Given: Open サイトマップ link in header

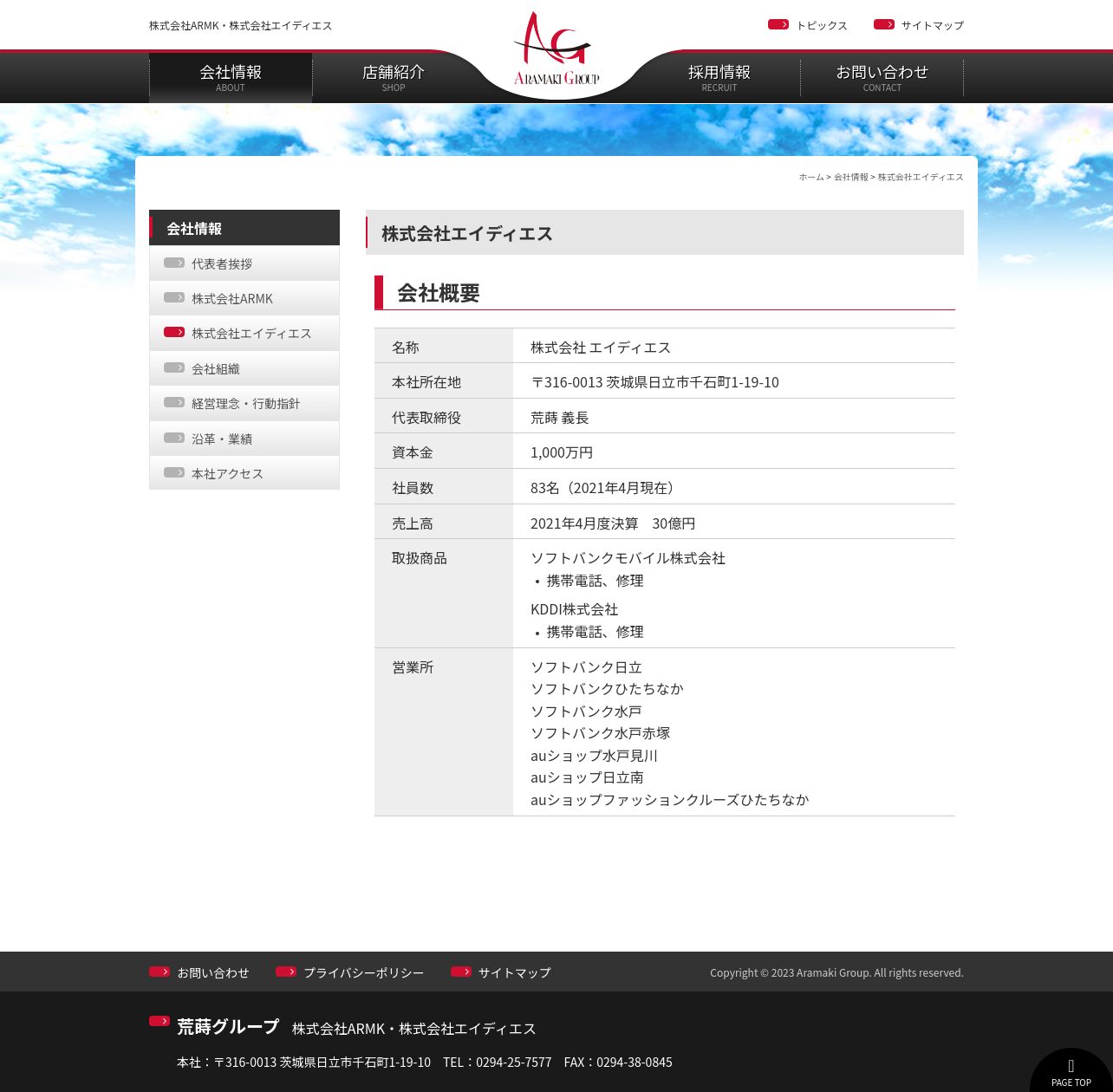Looking at the screenshot, I should (x=932, y=25).
